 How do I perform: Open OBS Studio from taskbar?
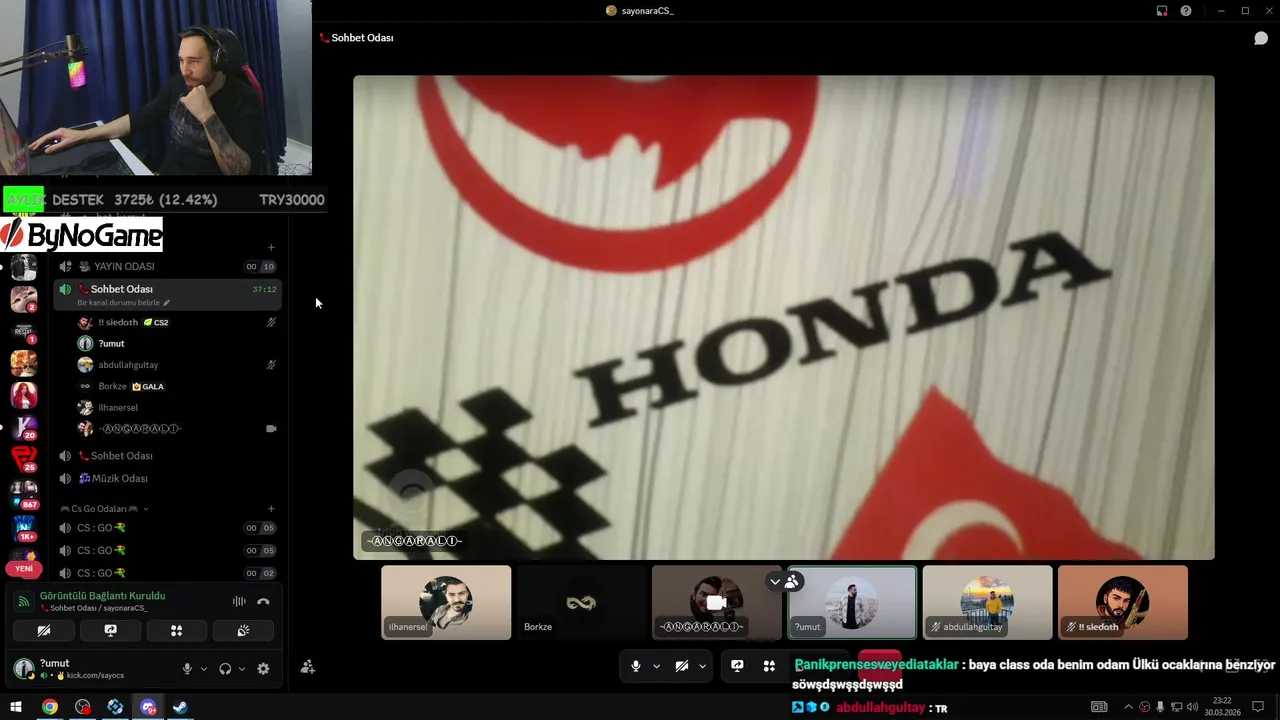pyautogui.click(x=83, y=707)
